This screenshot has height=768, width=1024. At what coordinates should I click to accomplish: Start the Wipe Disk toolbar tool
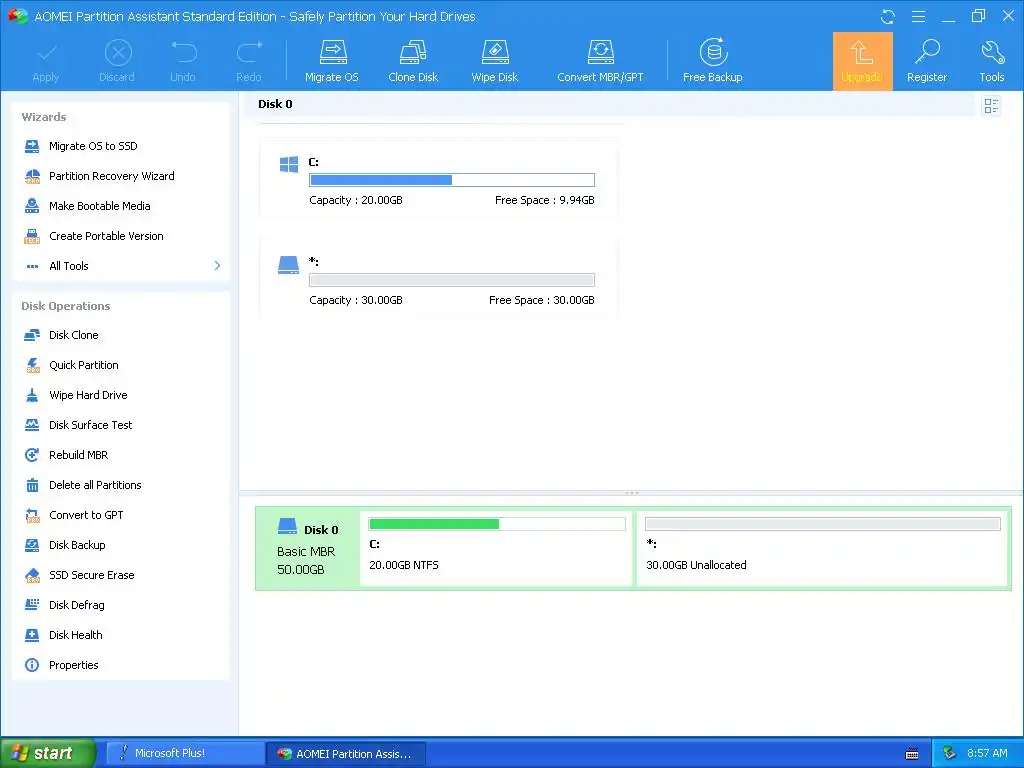[x=494, y=62]
